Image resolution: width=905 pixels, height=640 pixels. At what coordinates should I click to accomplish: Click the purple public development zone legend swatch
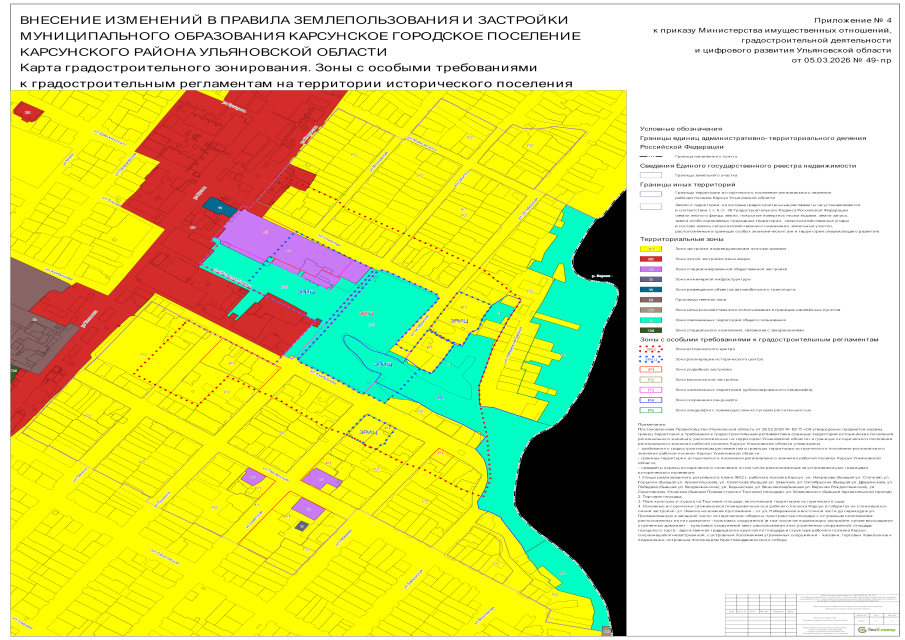(x=651, y=268)
